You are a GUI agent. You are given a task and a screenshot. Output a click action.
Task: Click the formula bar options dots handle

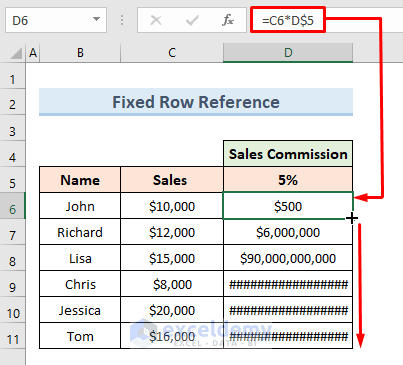[122, 20]
